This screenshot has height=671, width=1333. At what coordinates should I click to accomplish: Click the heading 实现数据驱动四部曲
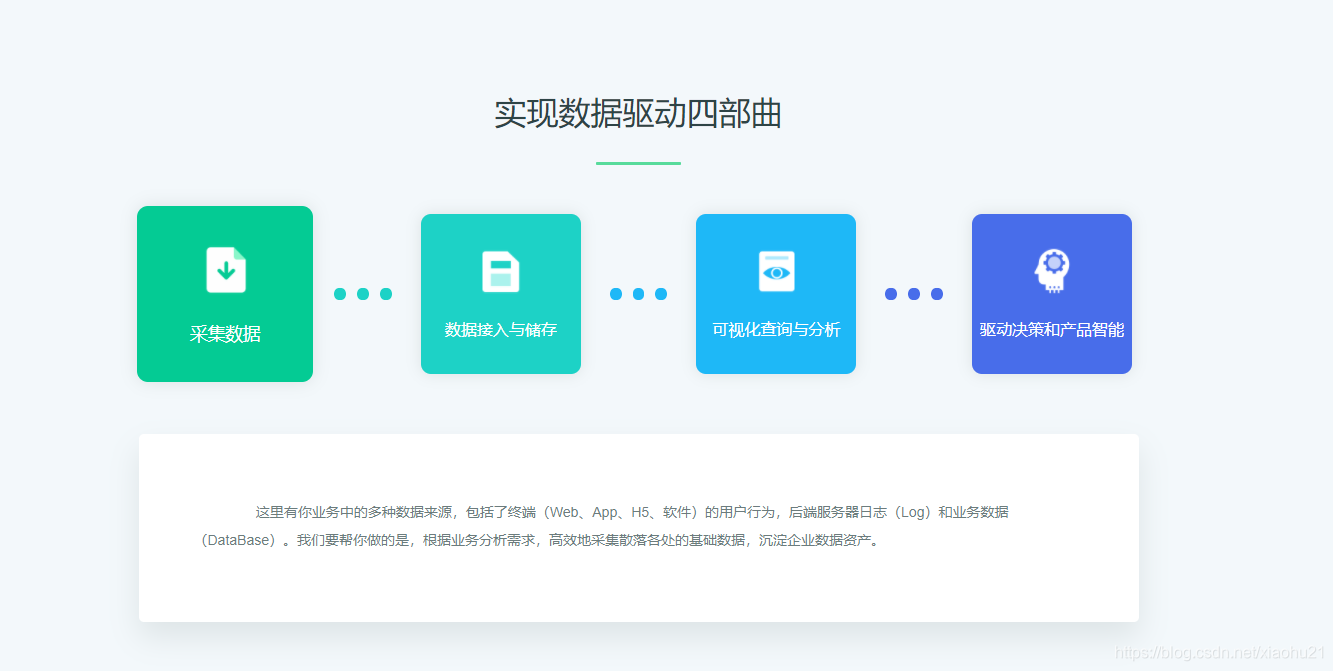click(639, 115)
